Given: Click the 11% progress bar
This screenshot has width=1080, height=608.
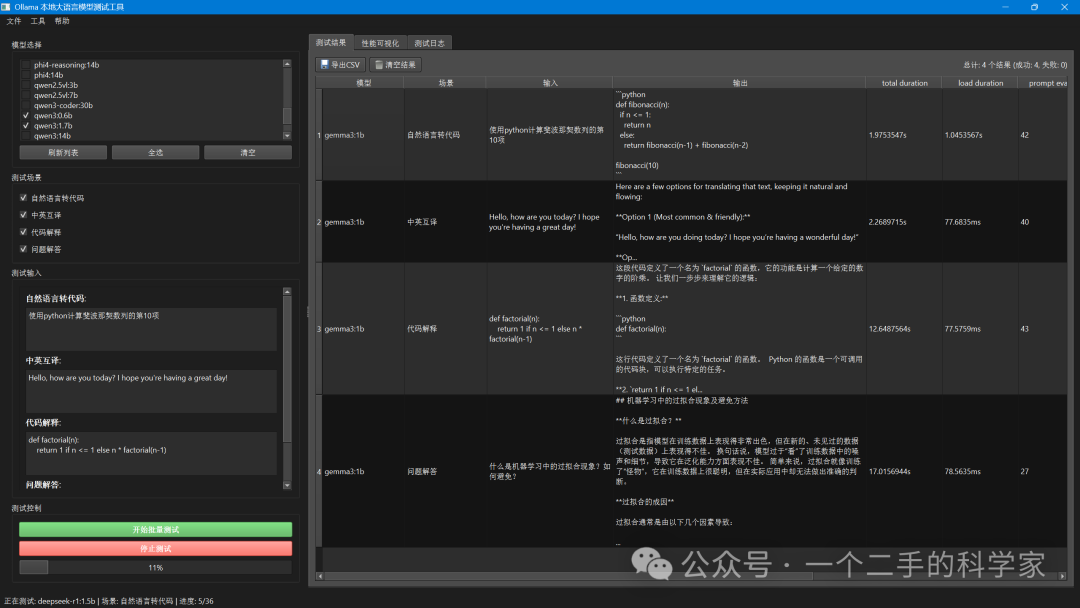Looking at the screenshot, I should pyautogui.click(x=156, y=567).
